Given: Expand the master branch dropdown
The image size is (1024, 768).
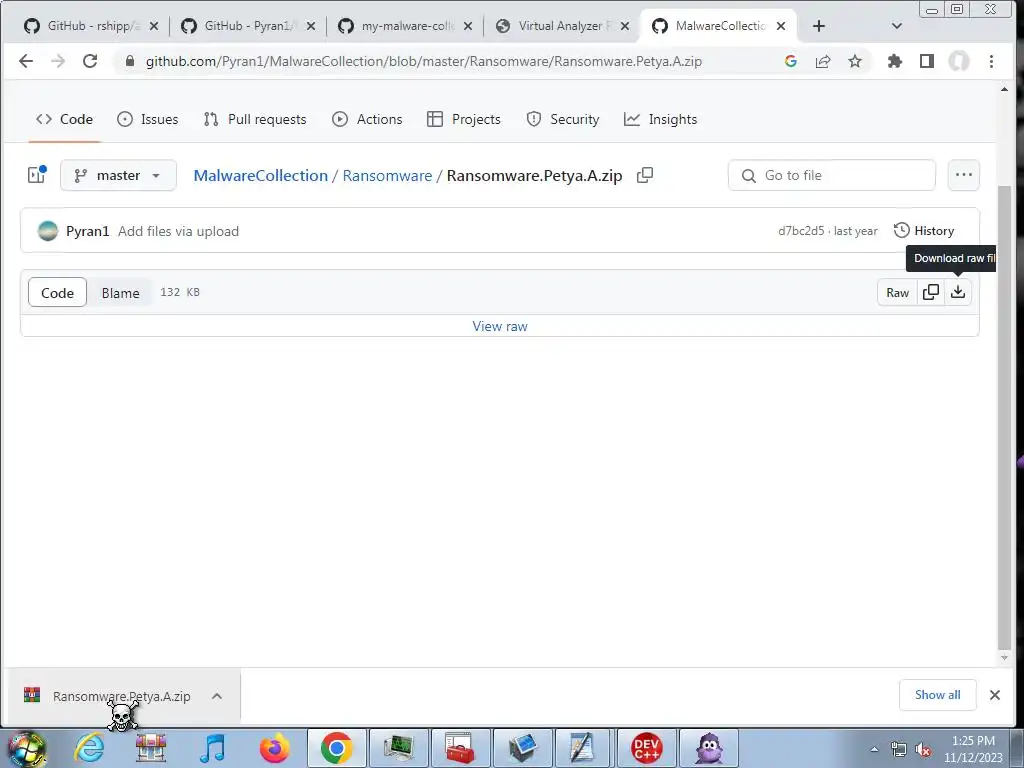Looking at the screenshot, I should pos(118,175).
